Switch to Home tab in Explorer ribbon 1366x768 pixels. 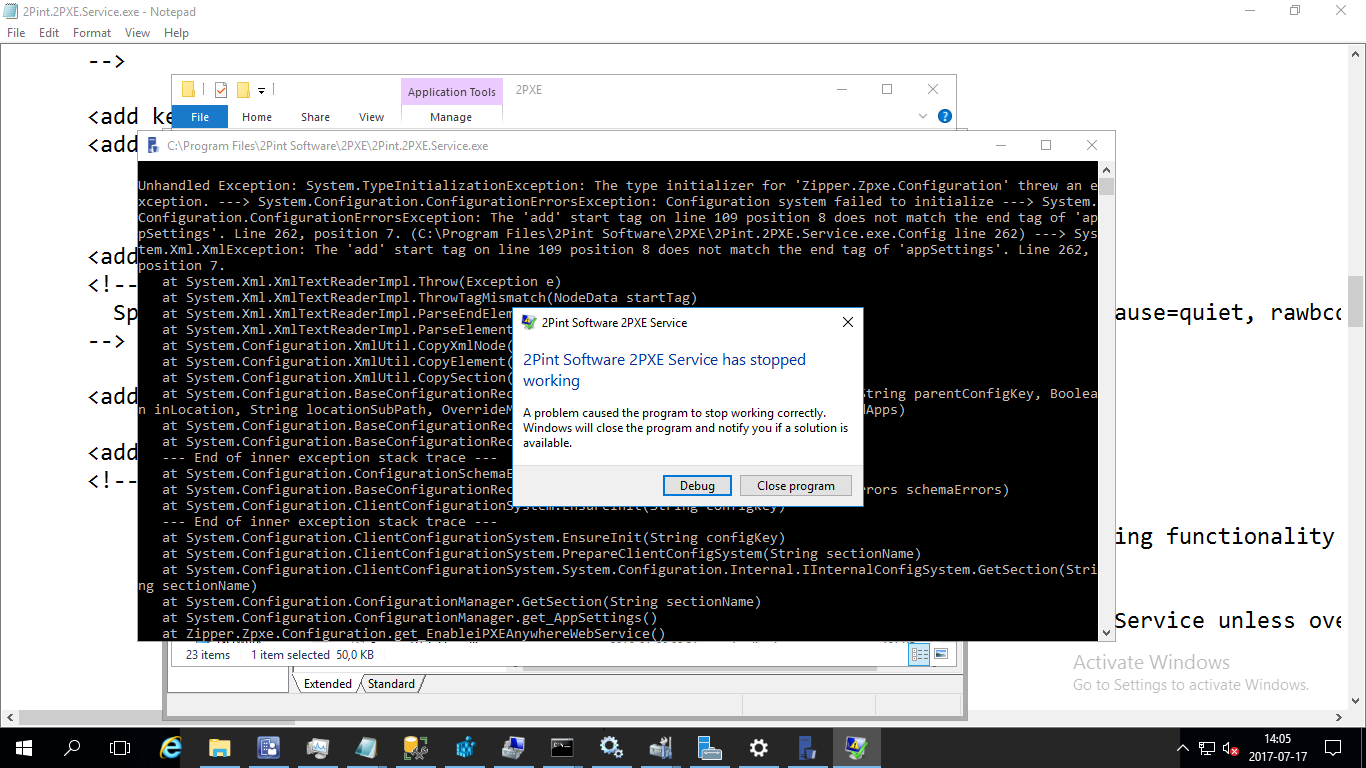(x=257, y=117)
